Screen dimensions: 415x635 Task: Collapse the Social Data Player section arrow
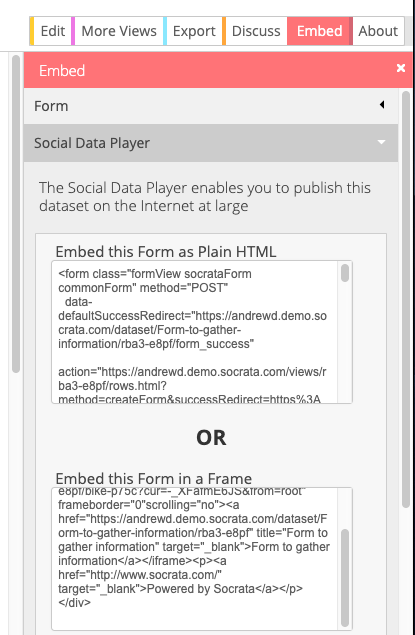point(381,142)
